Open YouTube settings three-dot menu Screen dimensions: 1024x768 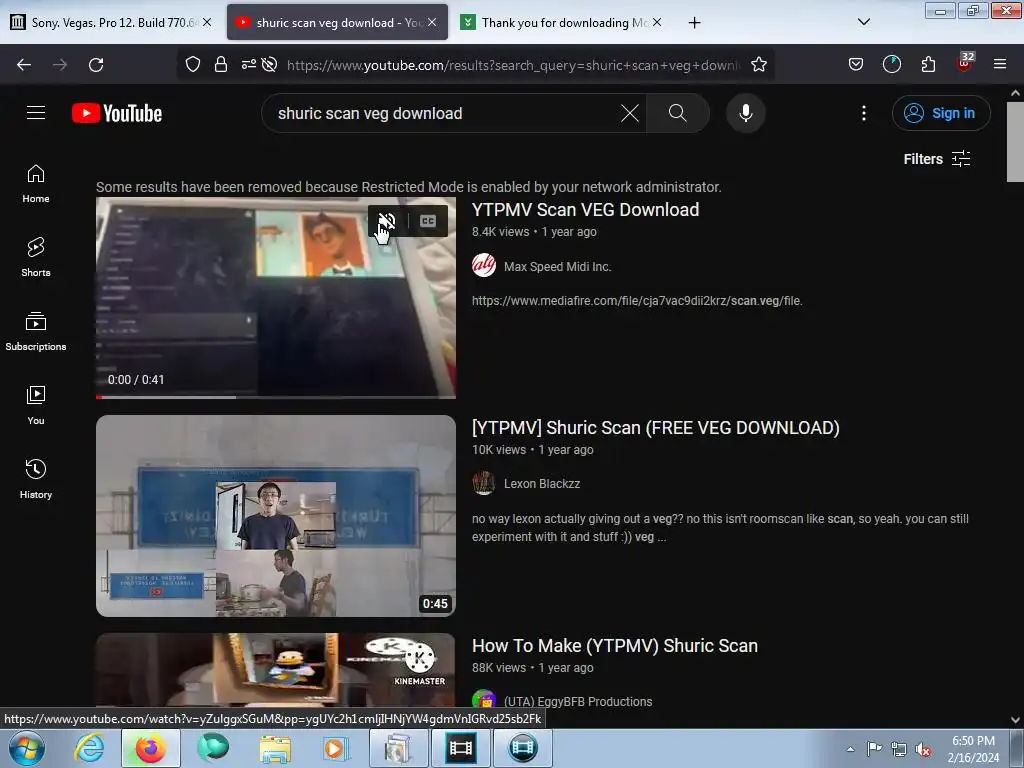(863, 113)
